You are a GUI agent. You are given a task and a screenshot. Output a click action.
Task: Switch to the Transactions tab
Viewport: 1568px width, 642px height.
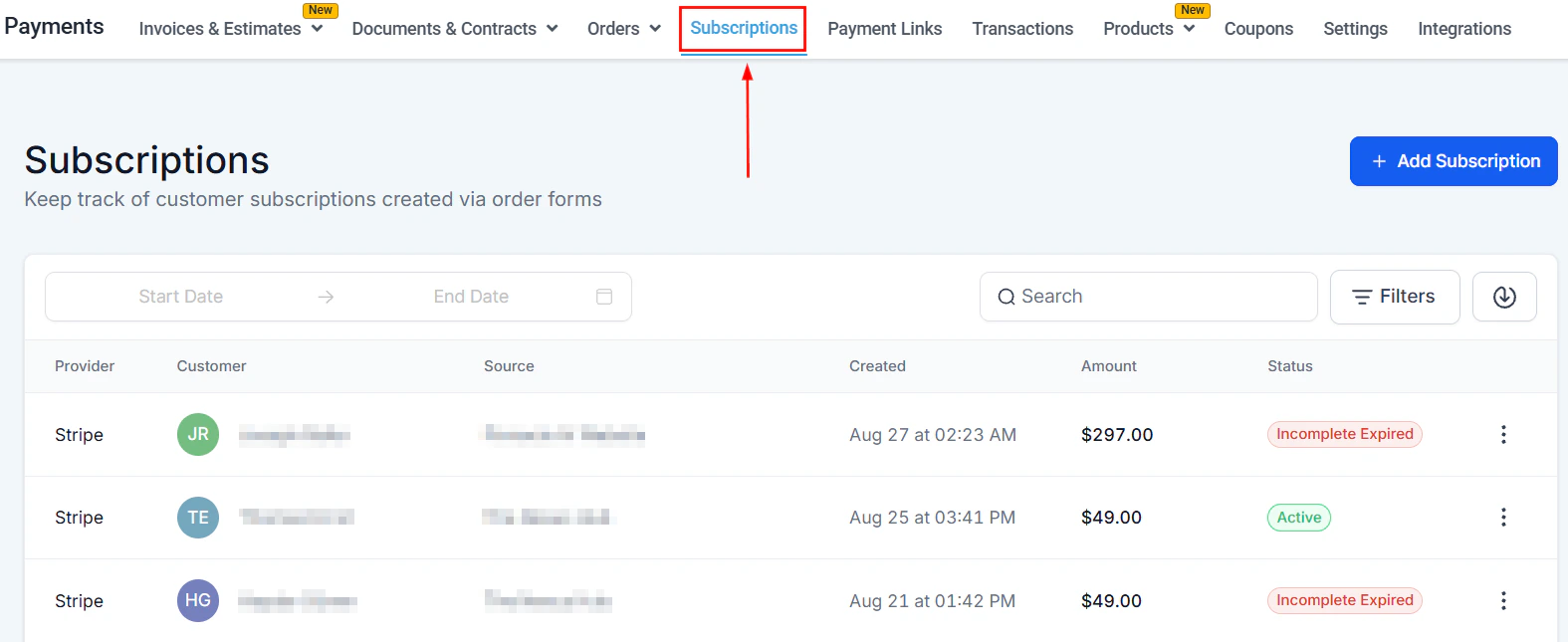click(x=1022, y=29)
